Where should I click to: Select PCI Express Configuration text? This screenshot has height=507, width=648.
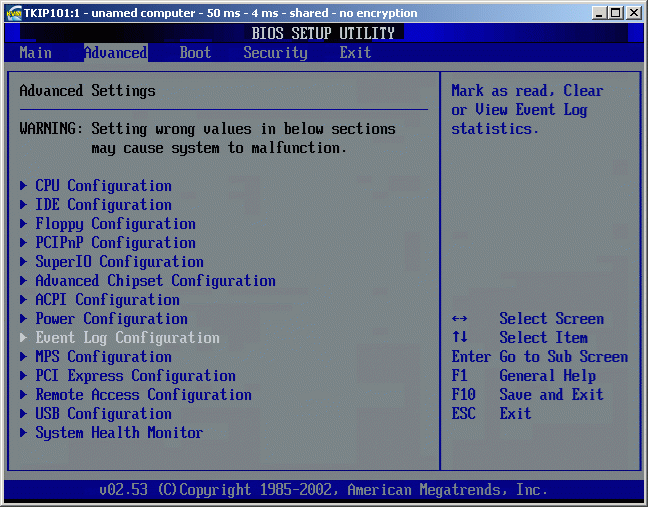point(136,376)
